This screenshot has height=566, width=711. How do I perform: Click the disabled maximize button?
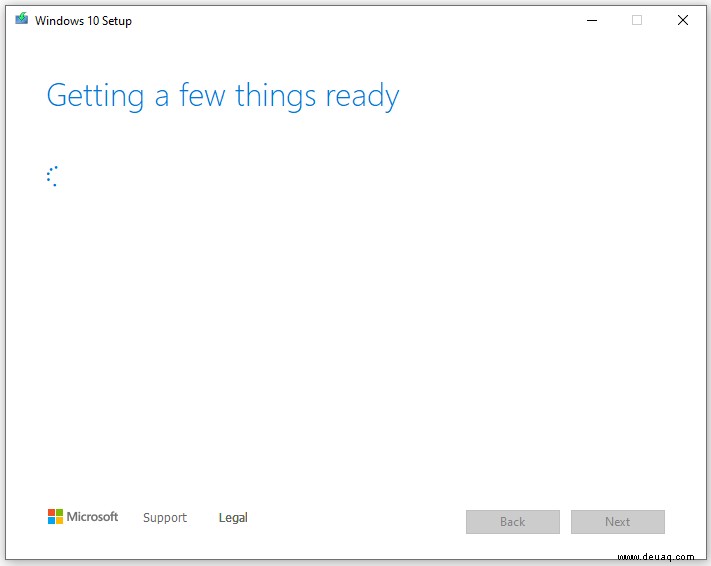pos(637,20)
